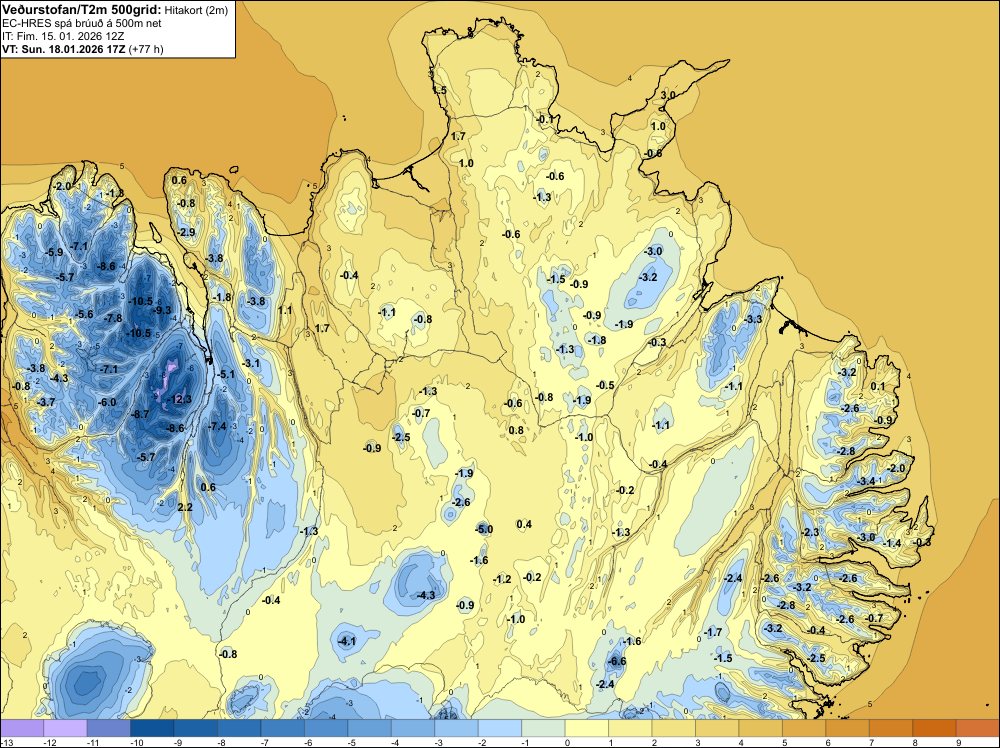
Task: Select the legend swatch between -1 and 0
Action: point(543,728)
